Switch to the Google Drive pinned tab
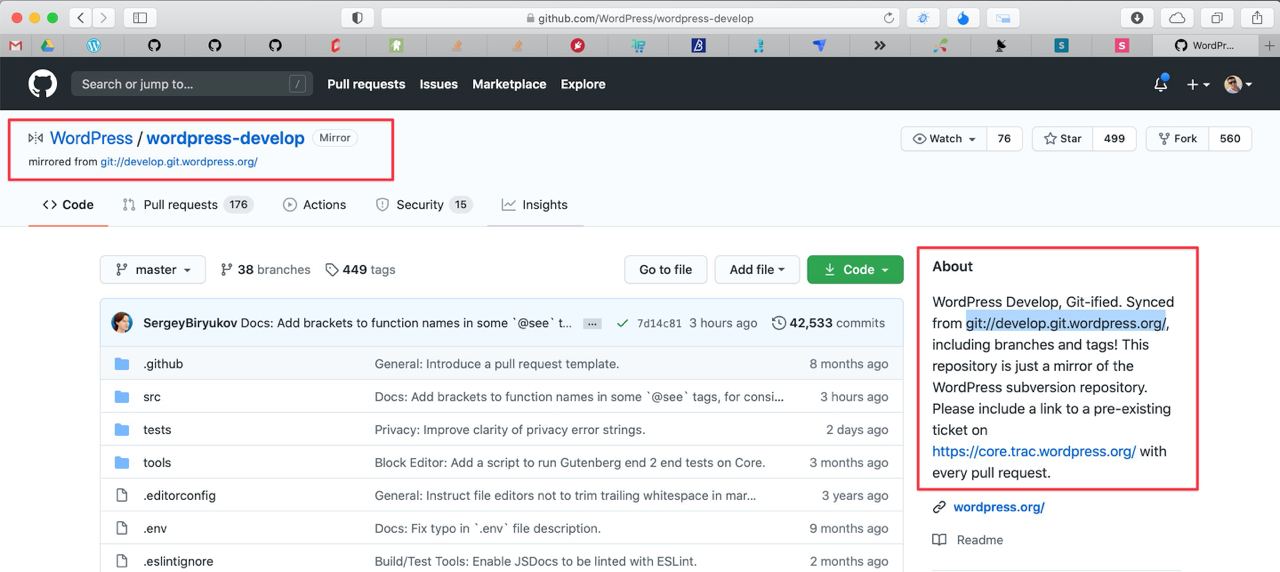Screen dimensions: 1280x572 click(46, 45)
